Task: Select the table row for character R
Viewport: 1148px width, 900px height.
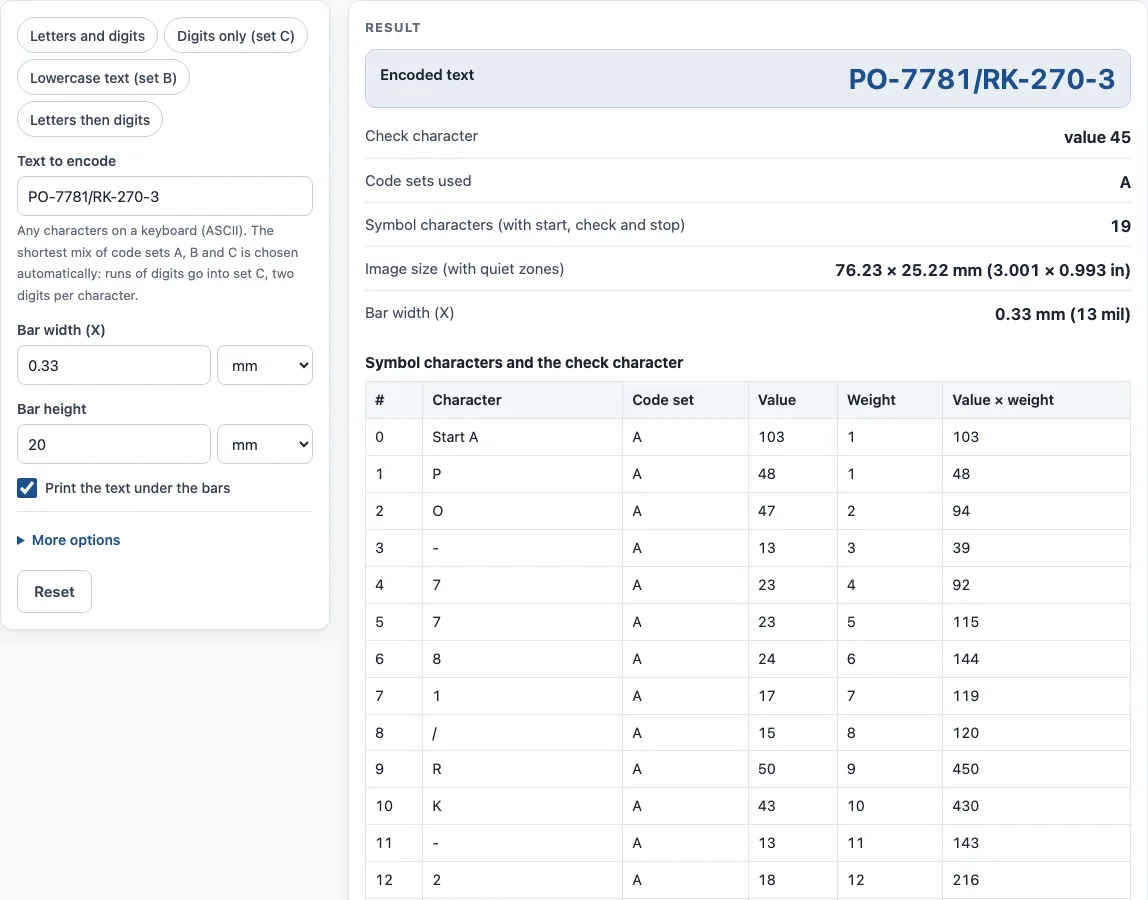Action: 748,769
